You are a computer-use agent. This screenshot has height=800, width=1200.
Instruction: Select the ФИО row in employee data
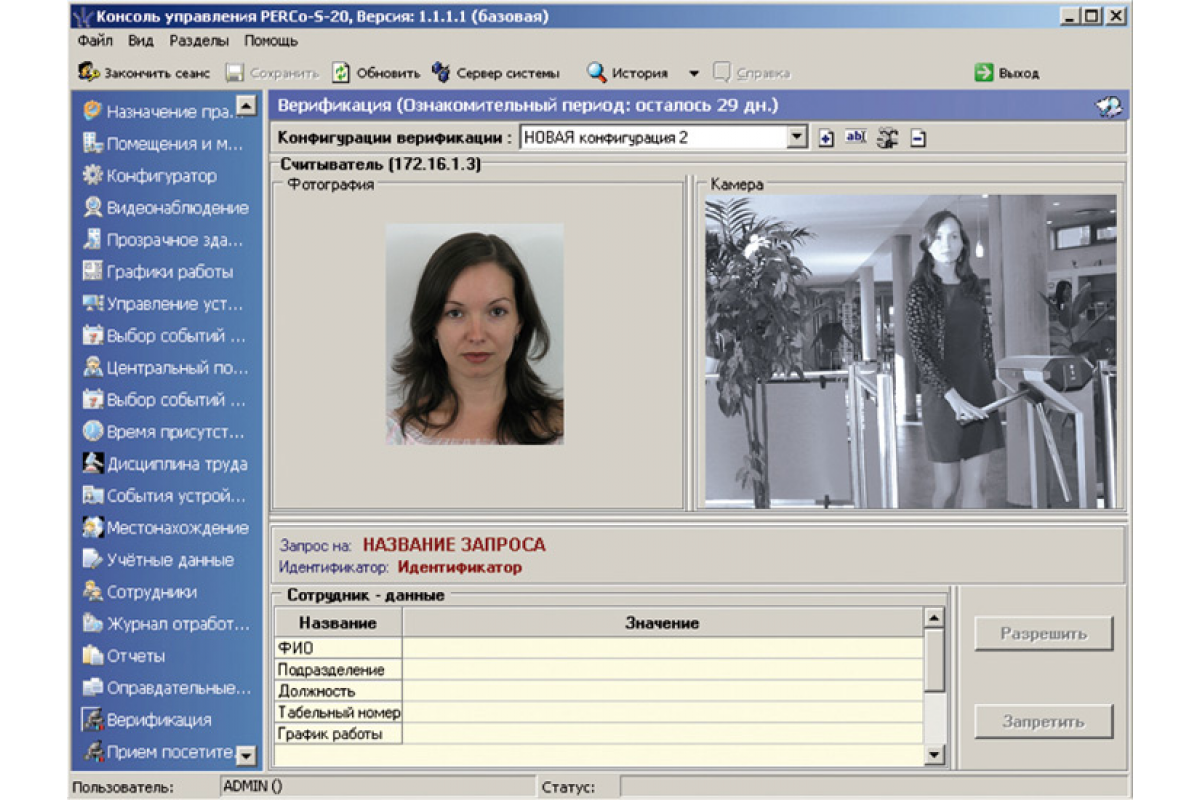(598, 648)
